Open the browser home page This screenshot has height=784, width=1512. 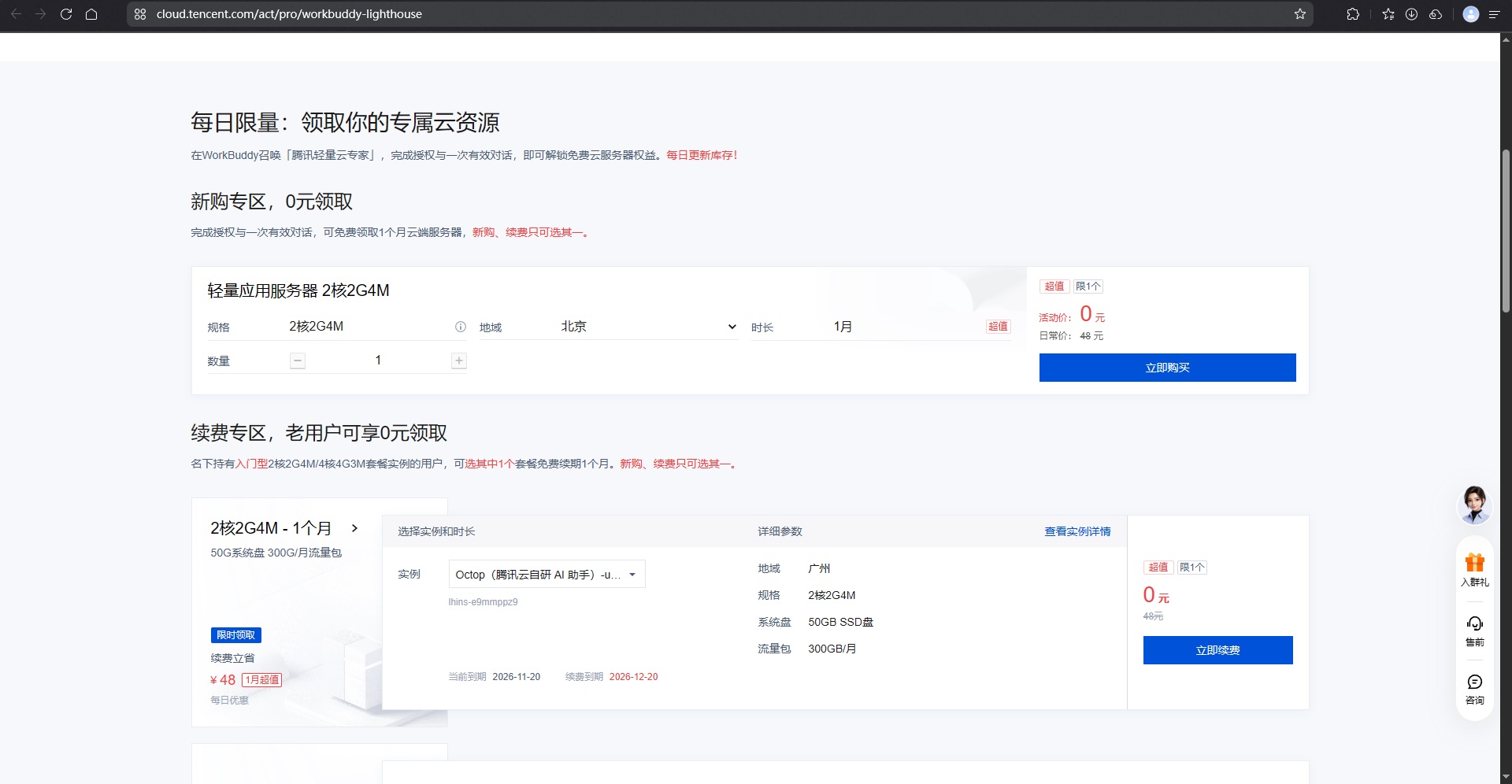coord(91,14)
